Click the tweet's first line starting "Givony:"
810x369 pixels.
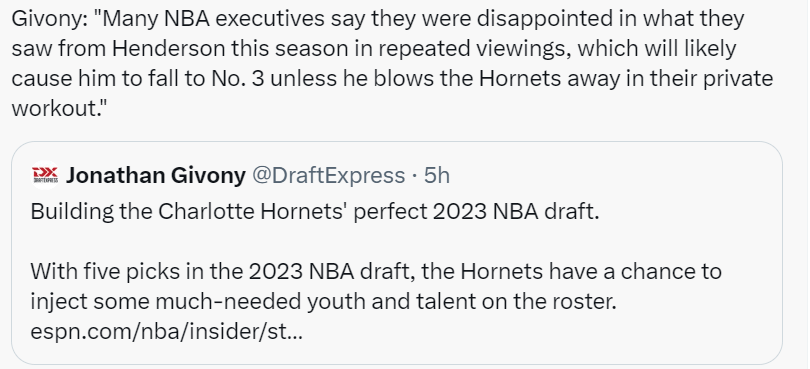click(378, 19)
